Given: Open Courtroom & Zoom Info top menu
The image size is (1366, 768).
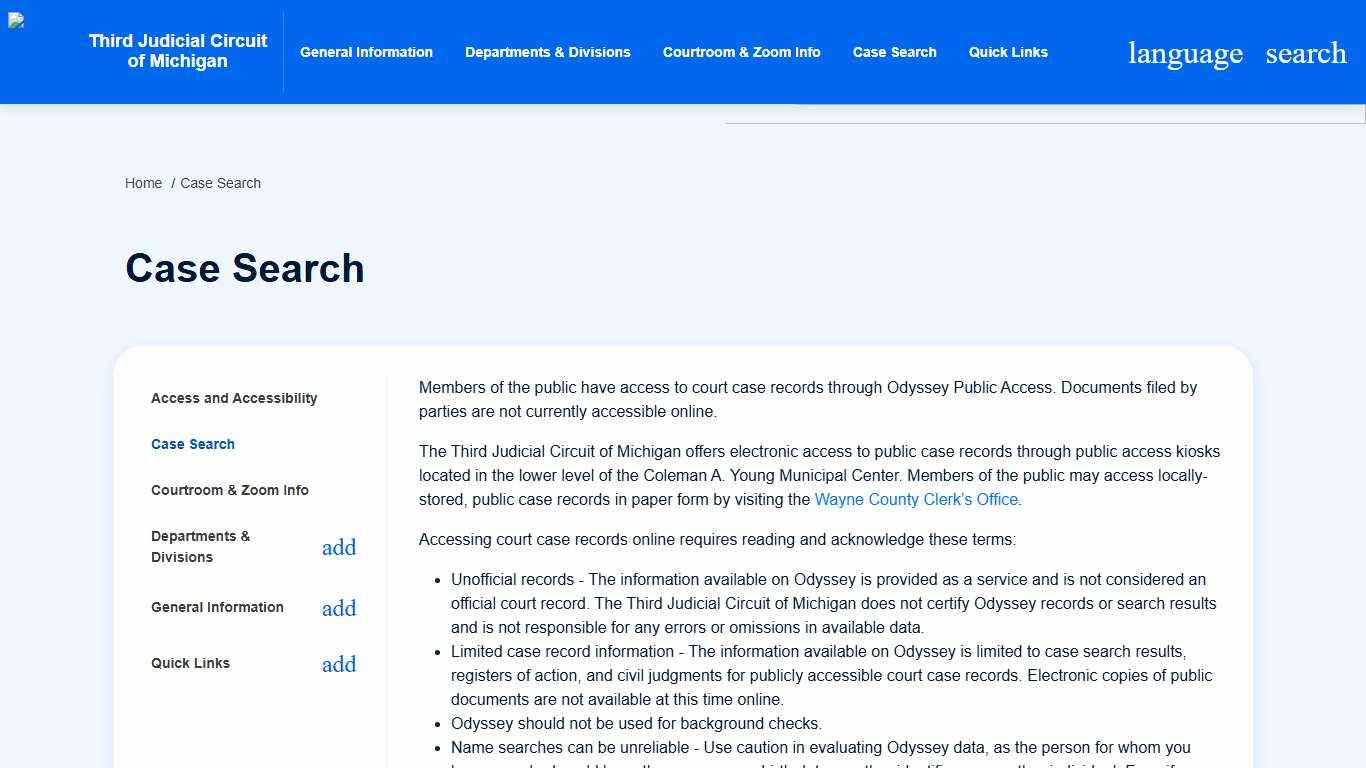Looking at the screenshot, I should (x=741, y=52).
